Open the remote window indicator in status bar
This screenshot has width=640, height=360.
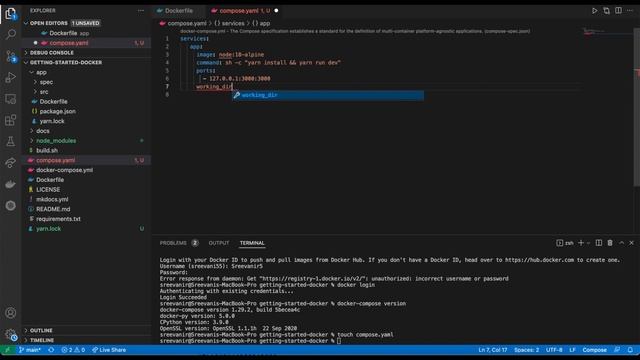tap(7, 350)
